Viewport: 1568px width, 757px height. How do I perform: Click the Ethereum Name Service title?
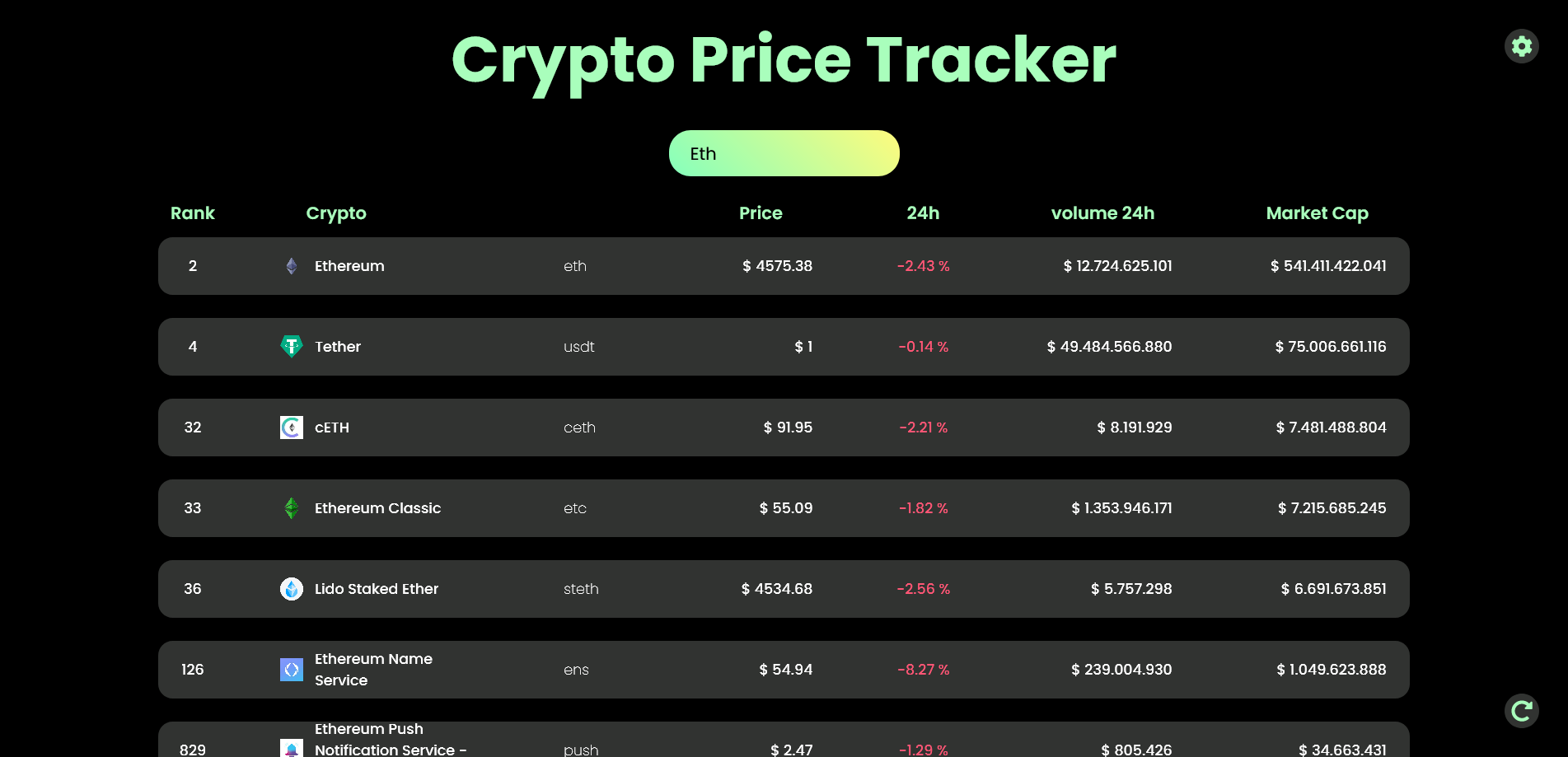[x=373, y=670]
